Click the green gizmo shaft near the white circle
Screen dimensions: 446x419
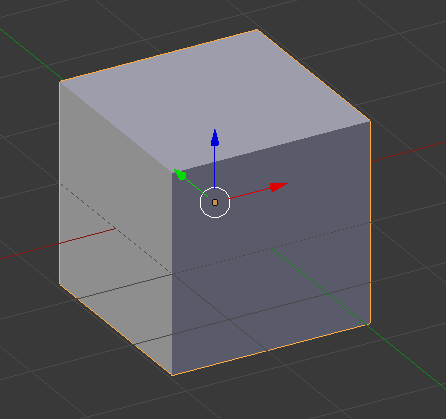coord(197,188)
